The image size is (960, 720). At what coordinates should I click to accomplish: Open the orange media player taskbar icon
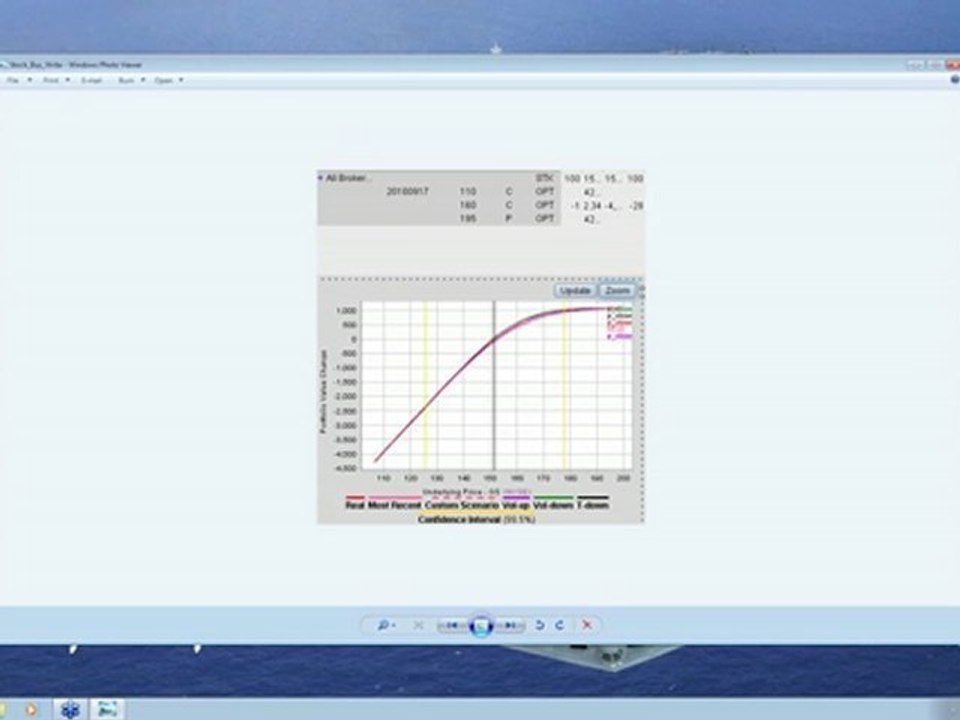coord(30,710)
